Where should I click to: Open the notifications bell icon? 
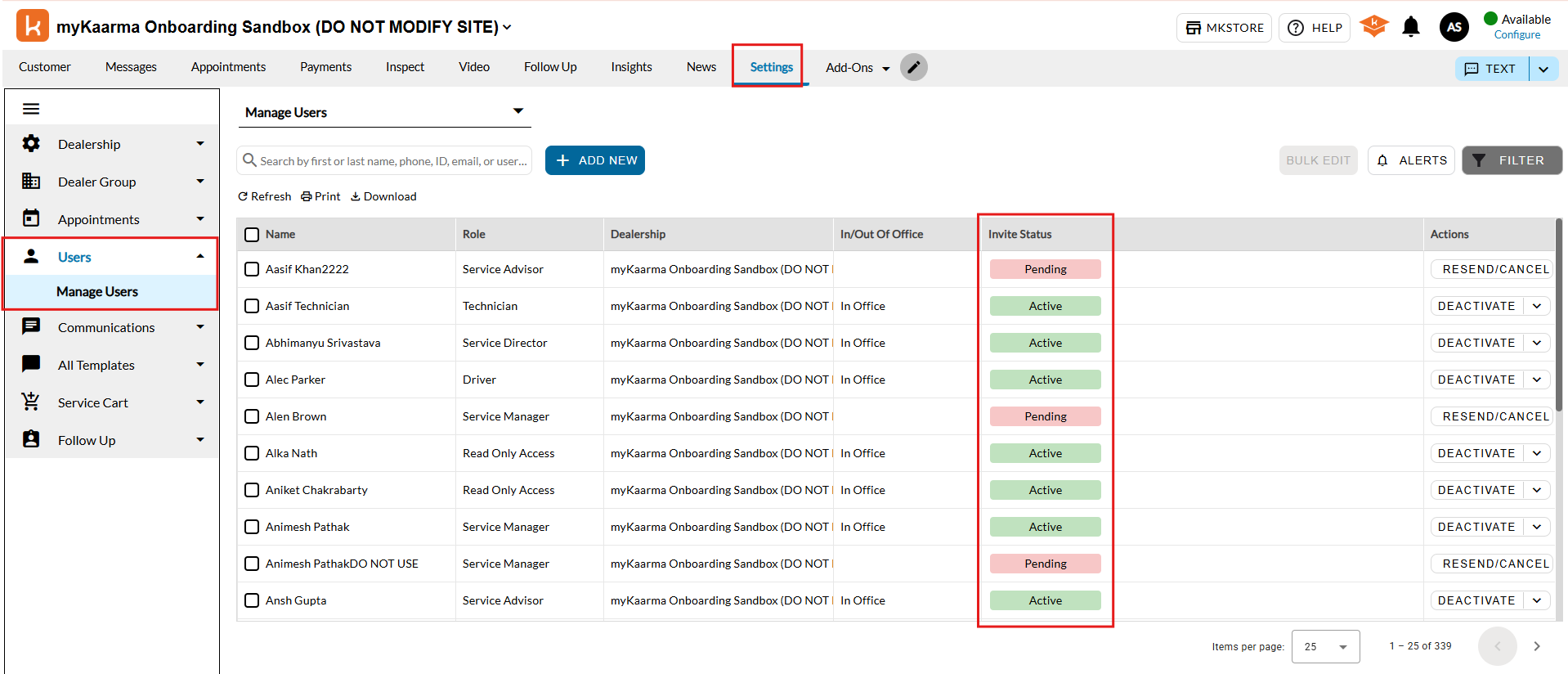coord(1411,27)
